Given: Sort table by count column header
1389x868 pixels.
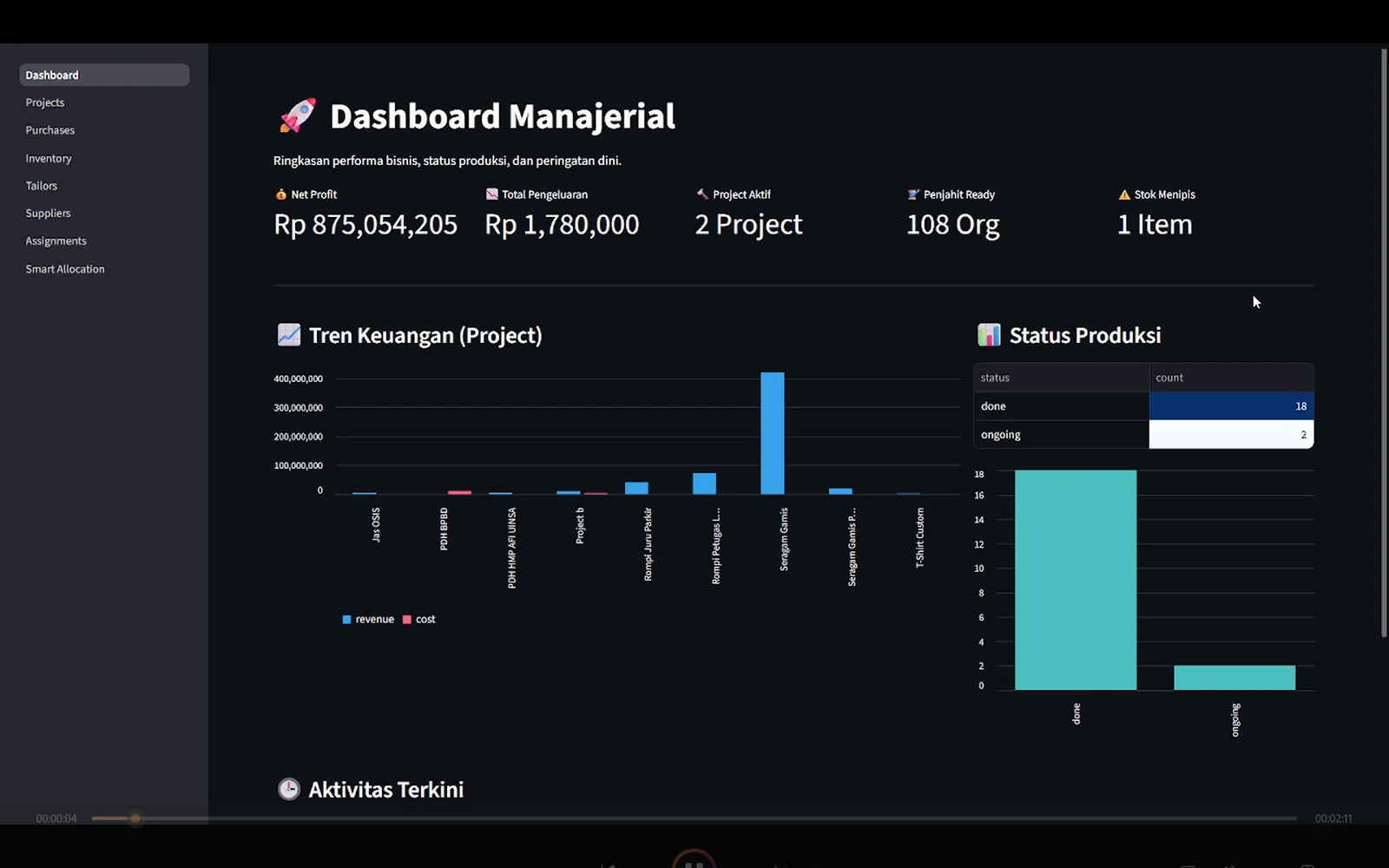Looking at the screenshot, I should [x=1231, y=378].
